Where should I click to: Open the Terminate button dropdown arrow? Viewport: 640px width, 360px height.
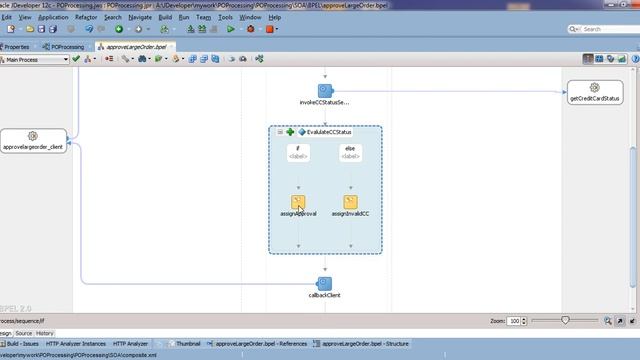pos(277,29)
